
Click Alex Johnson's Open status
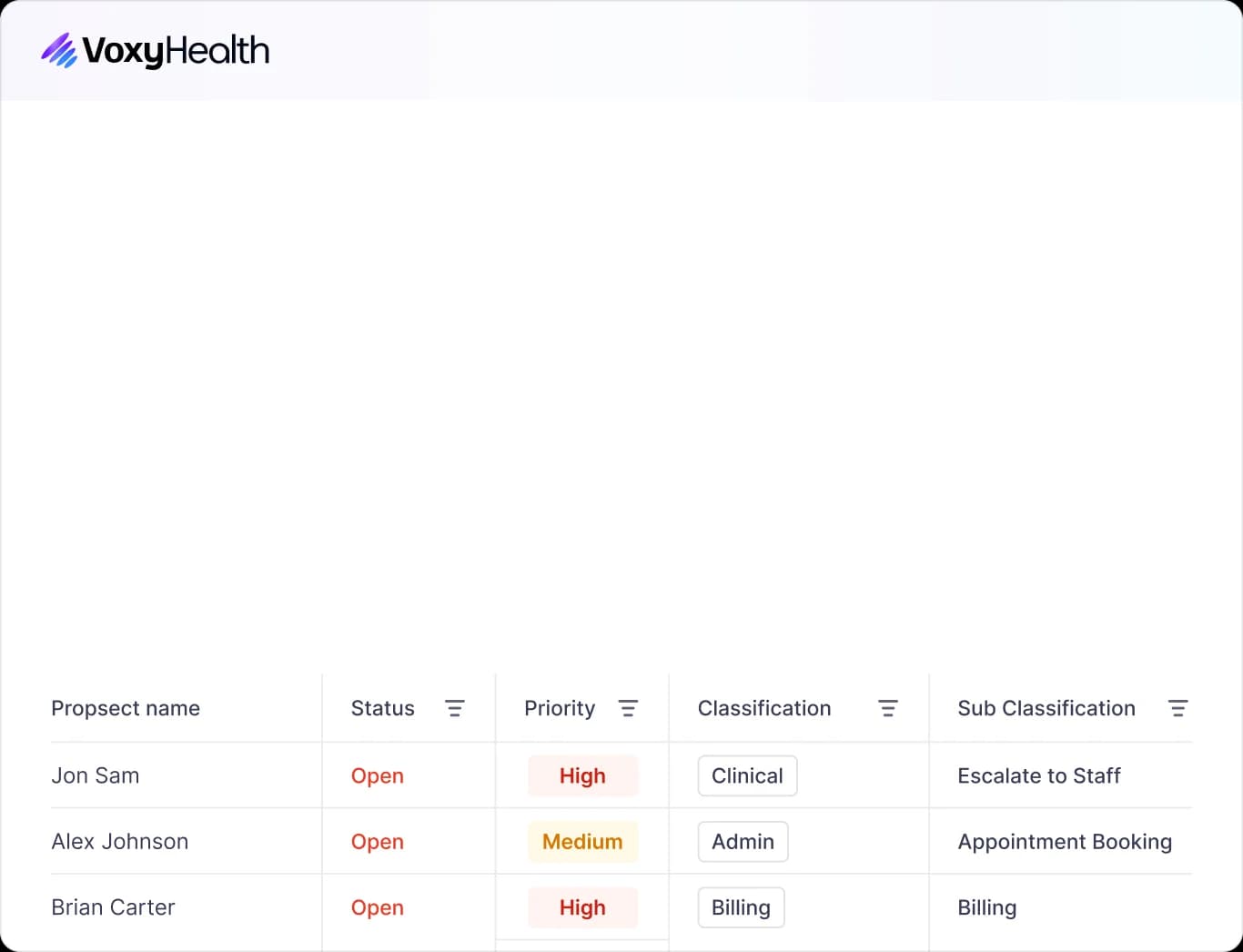[x=377, y=842]
